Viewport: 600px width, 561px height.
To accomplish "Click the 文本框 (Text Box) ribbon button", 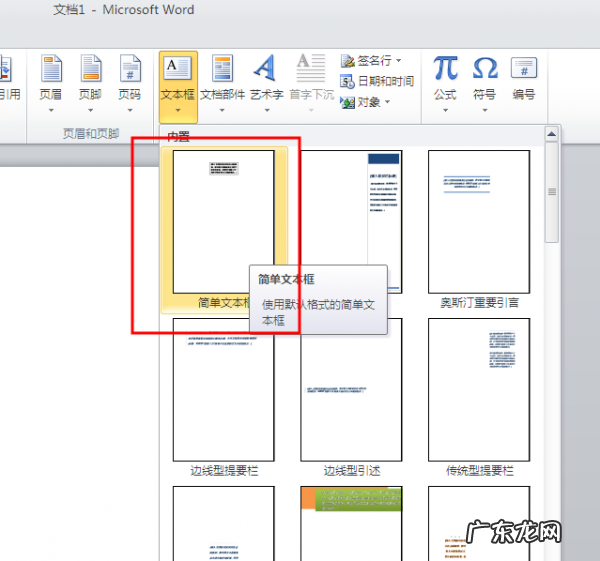I will [x=178, y=80].
